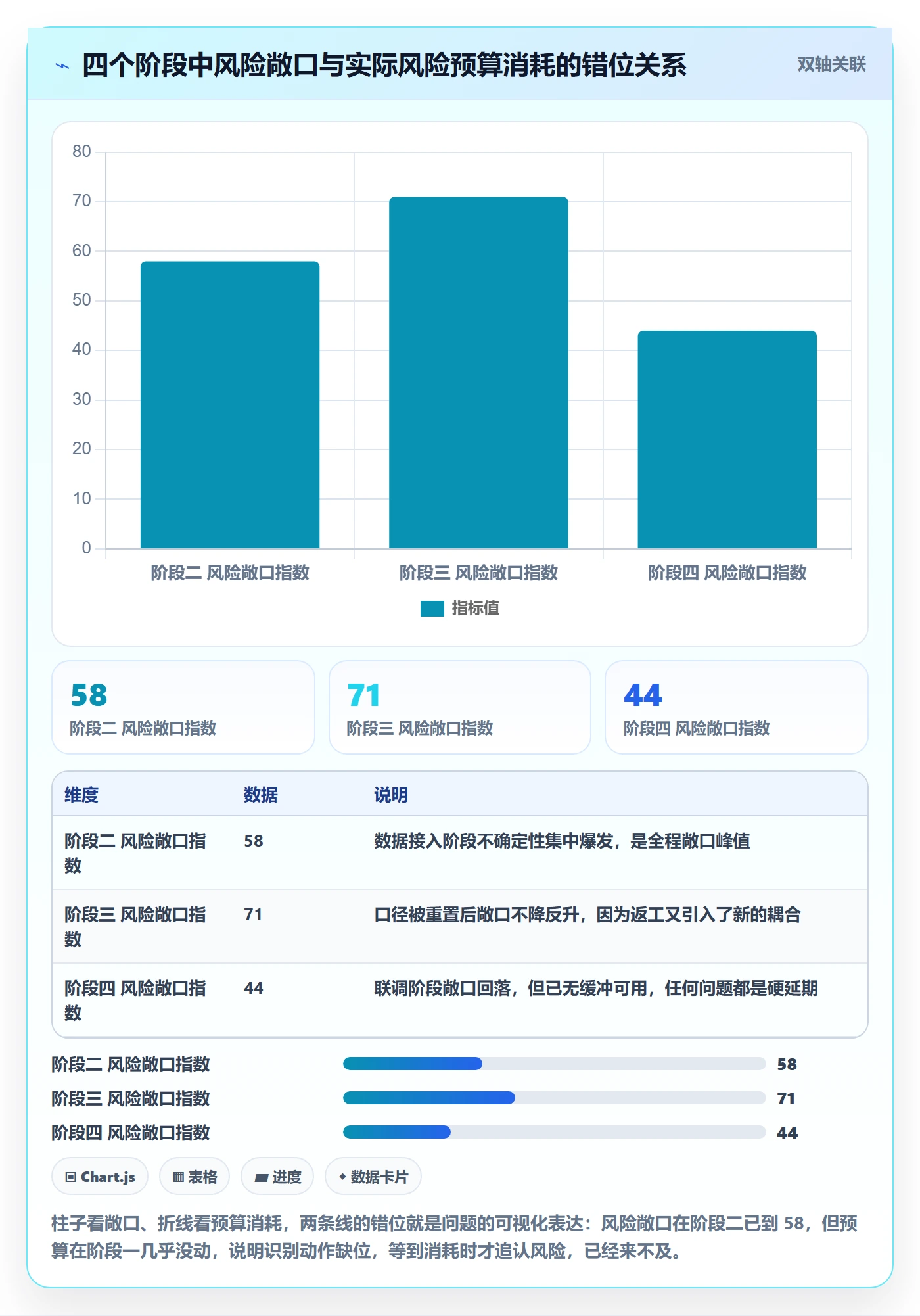Click the chart title heading text
This screenshot has width=920, height=1316.
tap(384, 65)
